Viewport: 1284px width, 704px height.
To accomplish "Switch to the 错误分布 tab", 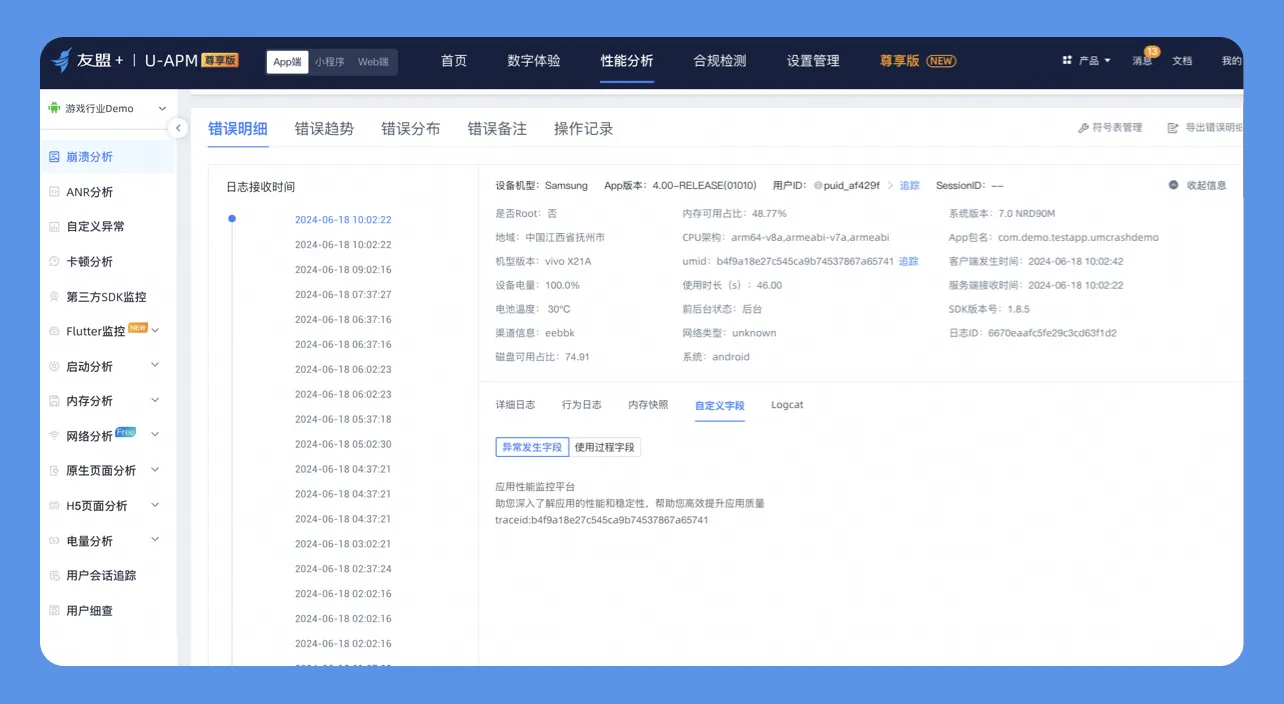I will (410, 129).
